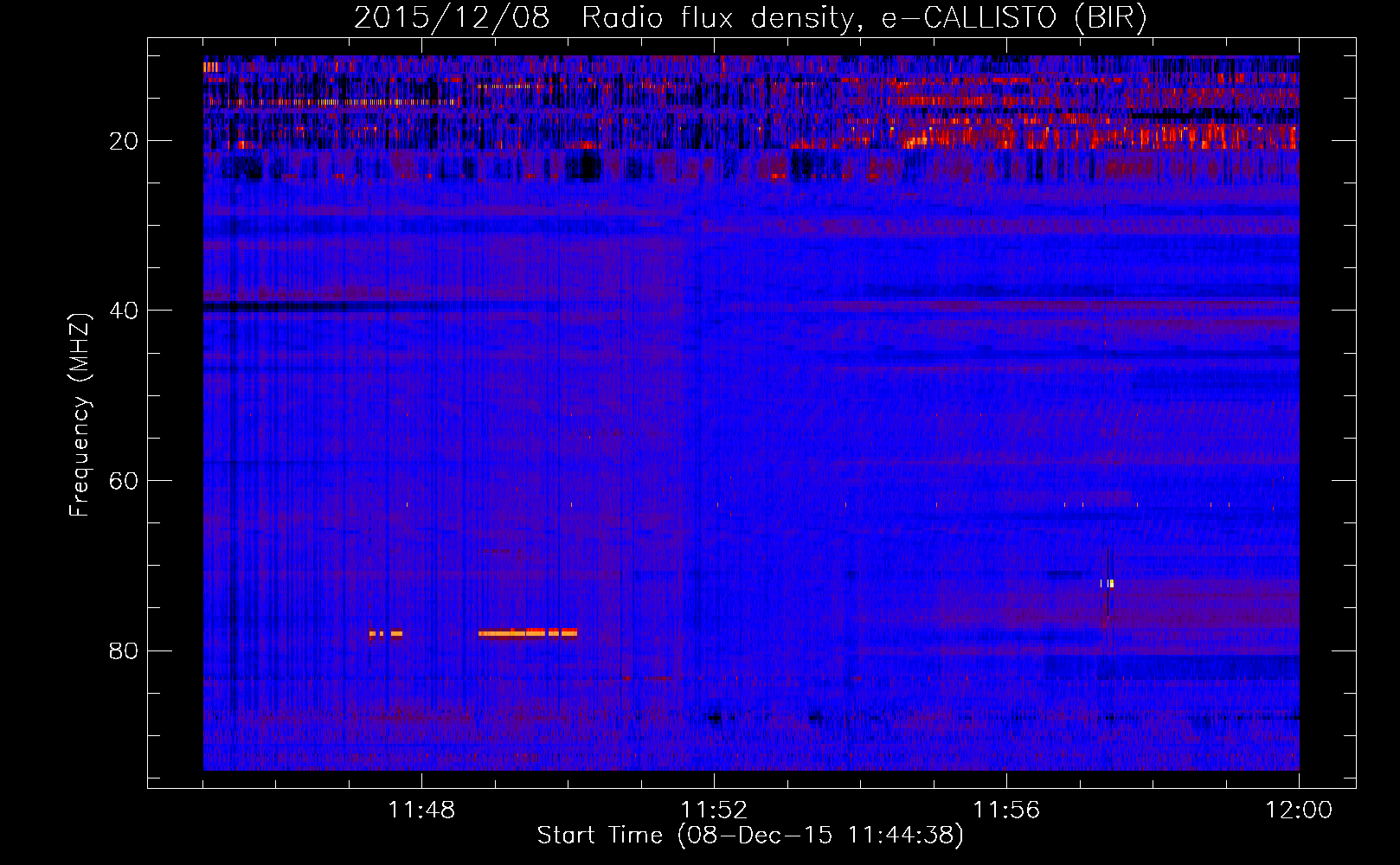Click the dark horizontal band at 40 MHz
This screenshot has width=1400, height=865.
(381, 306)
